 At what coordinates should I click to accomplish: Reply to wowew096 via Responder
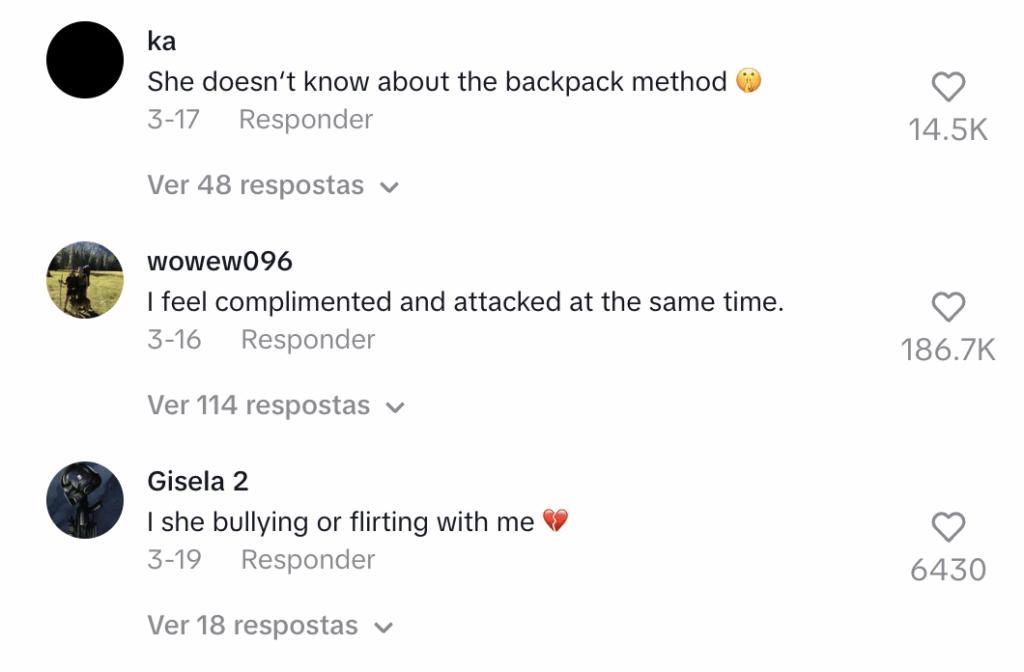pyautogui.click(x=308, y=340)
